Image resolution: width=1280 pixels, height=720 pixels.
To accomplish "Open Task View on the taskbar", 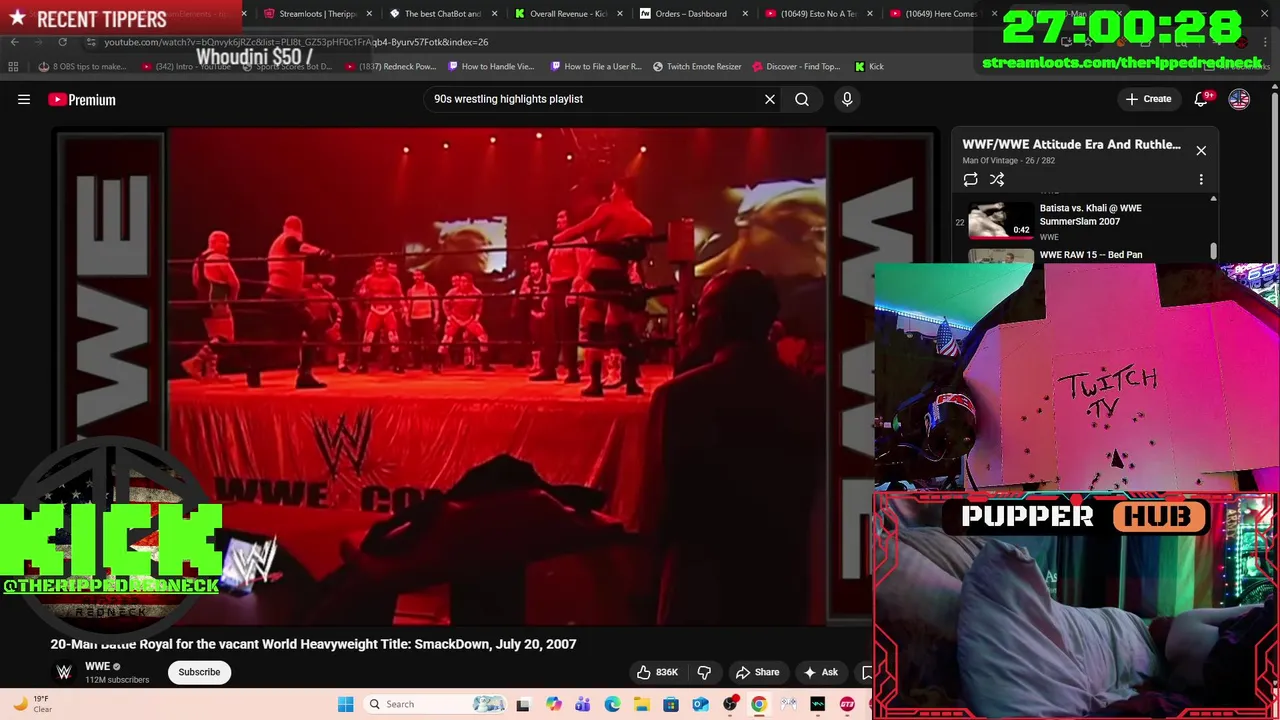I will [522, 704].
